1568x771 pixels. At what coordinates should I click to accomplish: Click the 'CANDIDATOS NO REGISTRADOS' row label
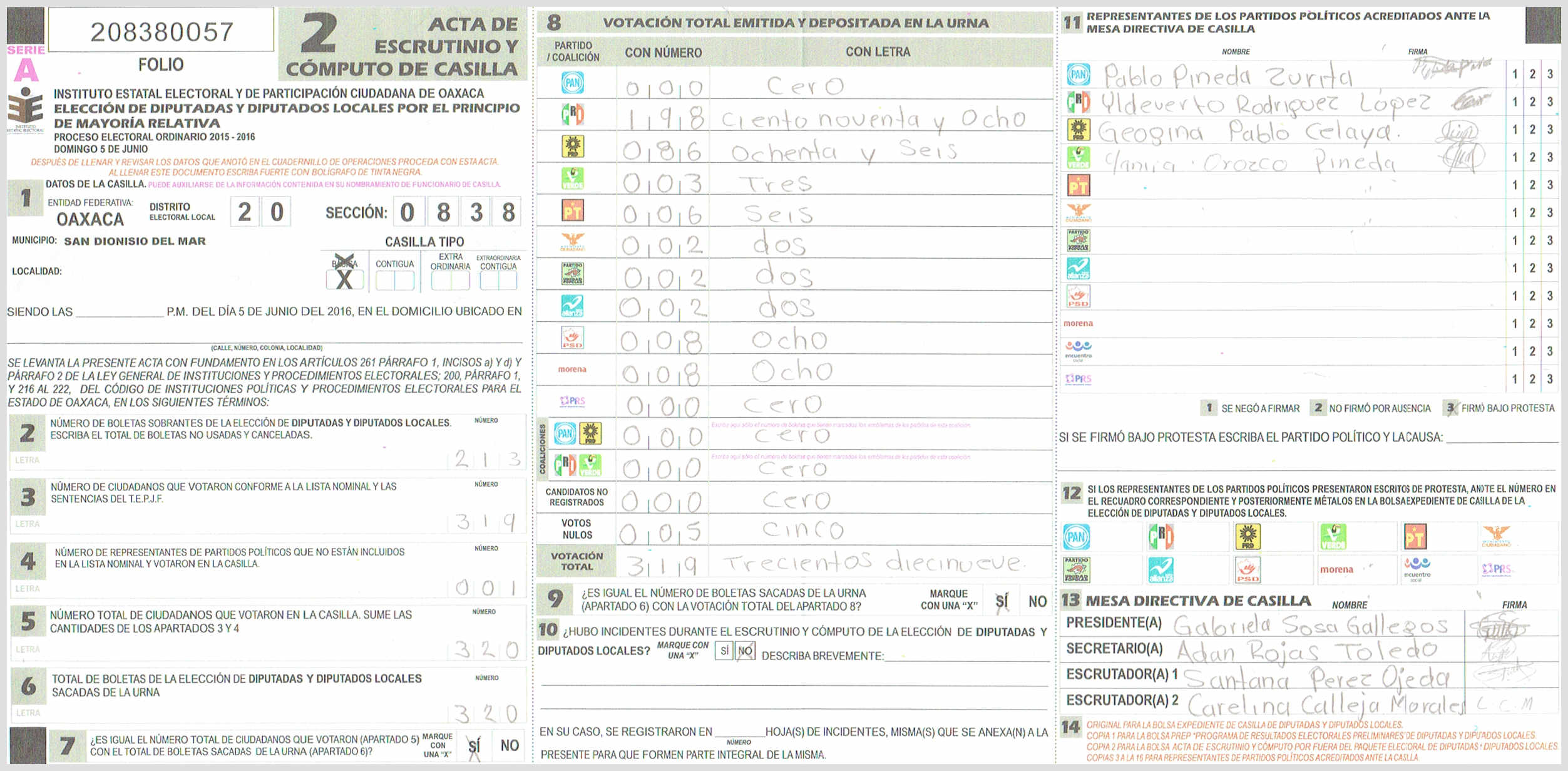point(576,497)
